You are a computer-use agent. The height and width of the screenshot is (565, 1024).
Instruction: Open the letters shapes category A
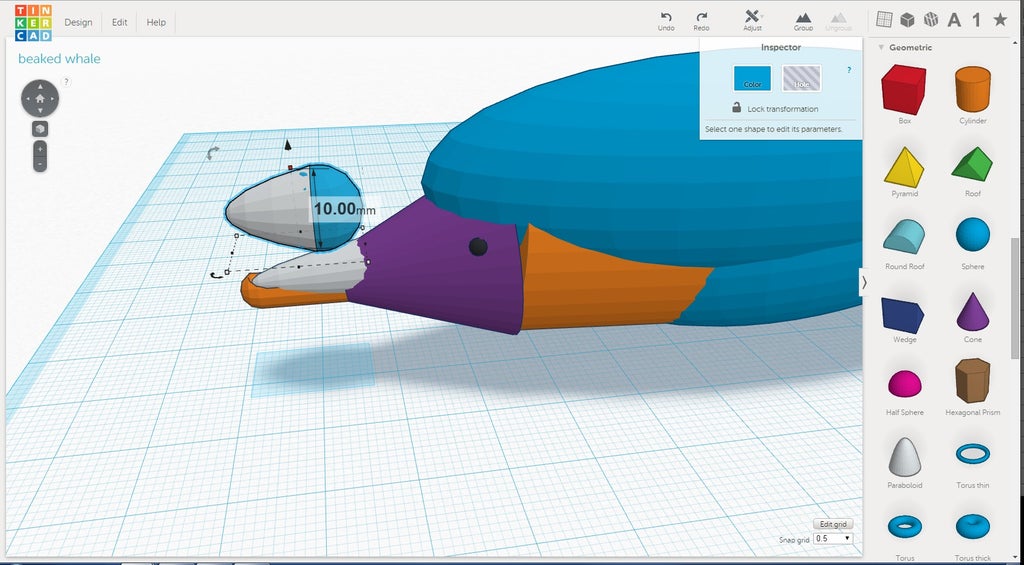(x=954, y=20)
